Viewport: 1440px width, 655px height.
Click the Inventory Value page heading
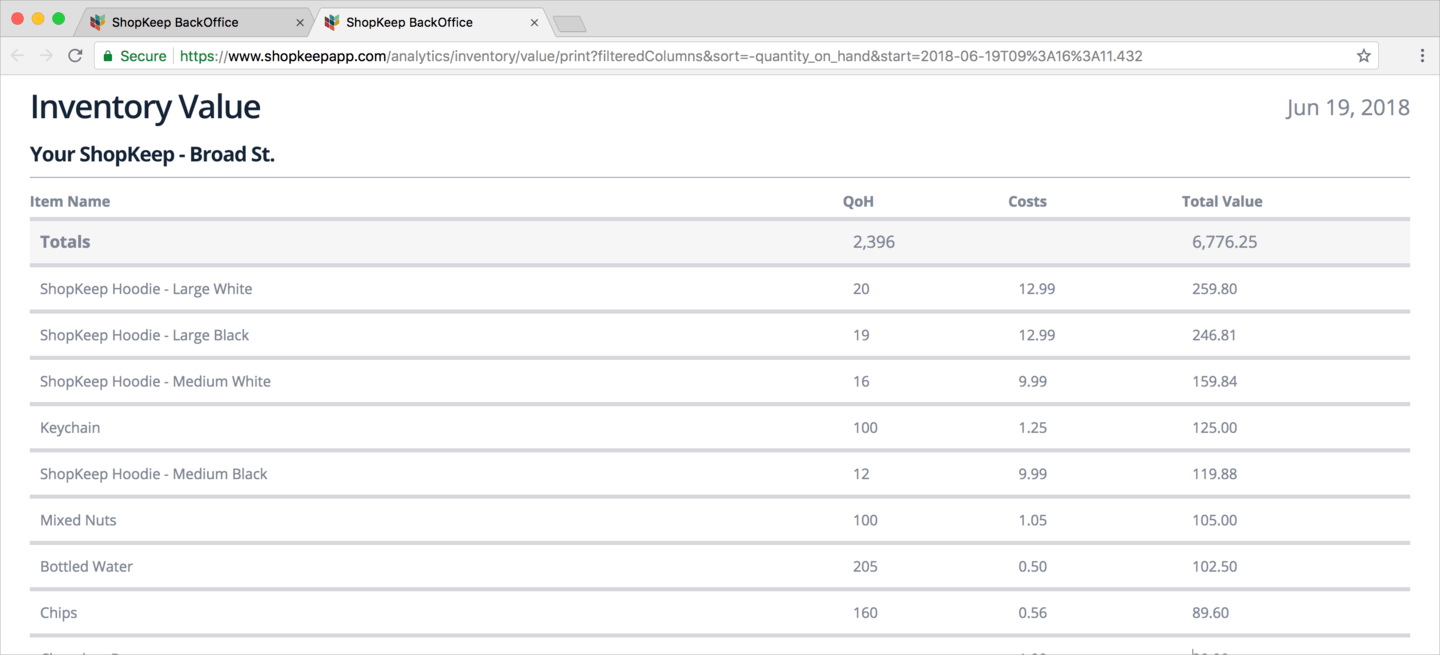pyautogui.click(x=145, y=107)
